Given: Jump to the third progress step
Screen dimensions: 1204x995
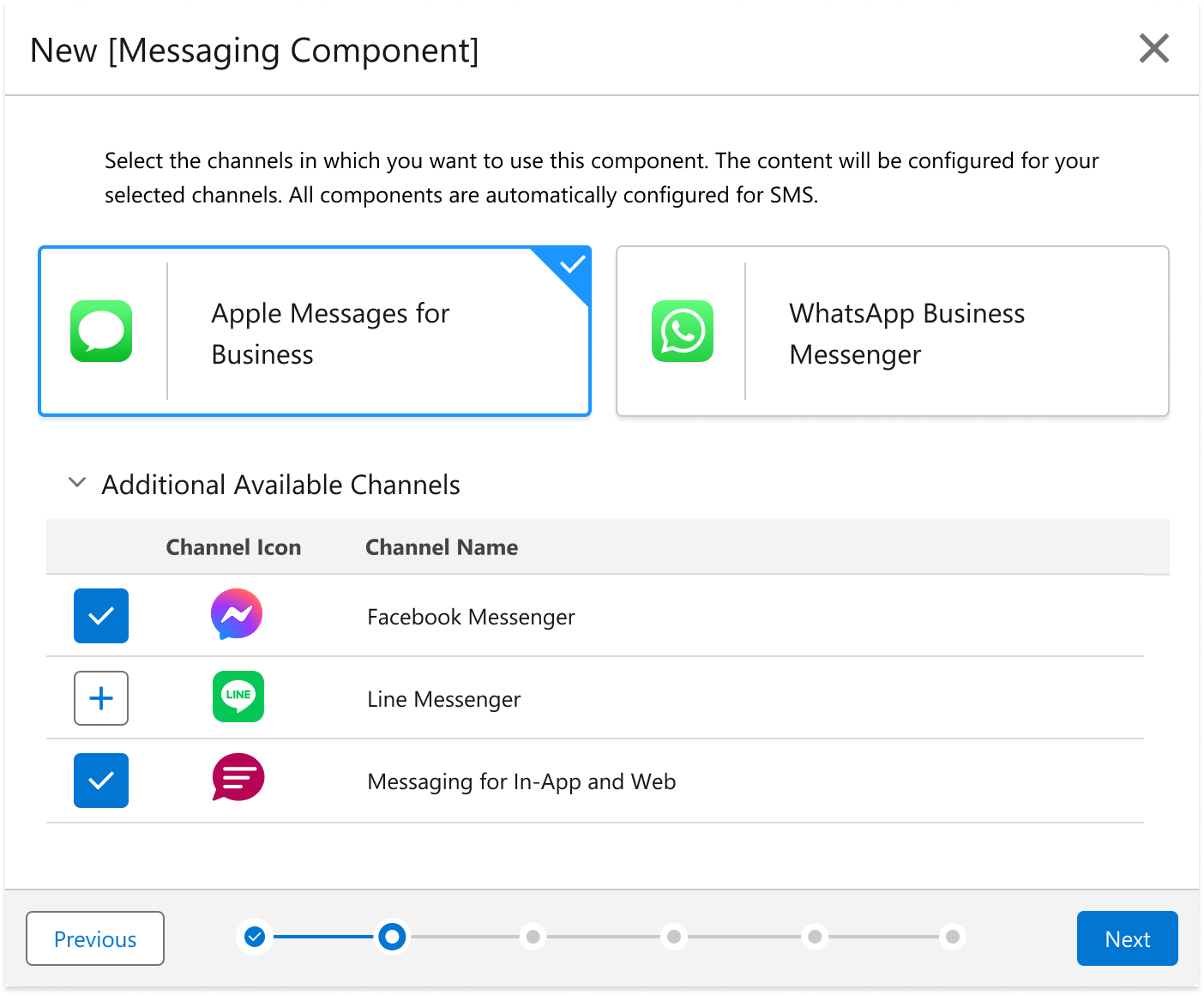Looking at the screenshot, I should point(533,937).
